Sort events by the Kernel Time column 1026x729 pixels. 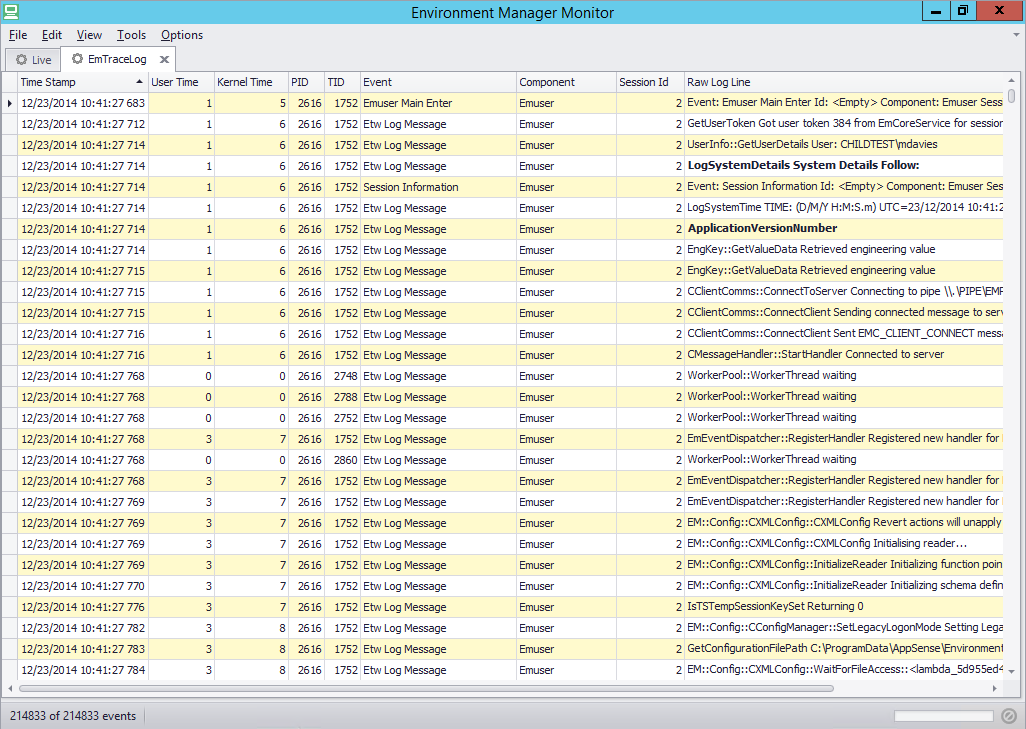[250, 81]
